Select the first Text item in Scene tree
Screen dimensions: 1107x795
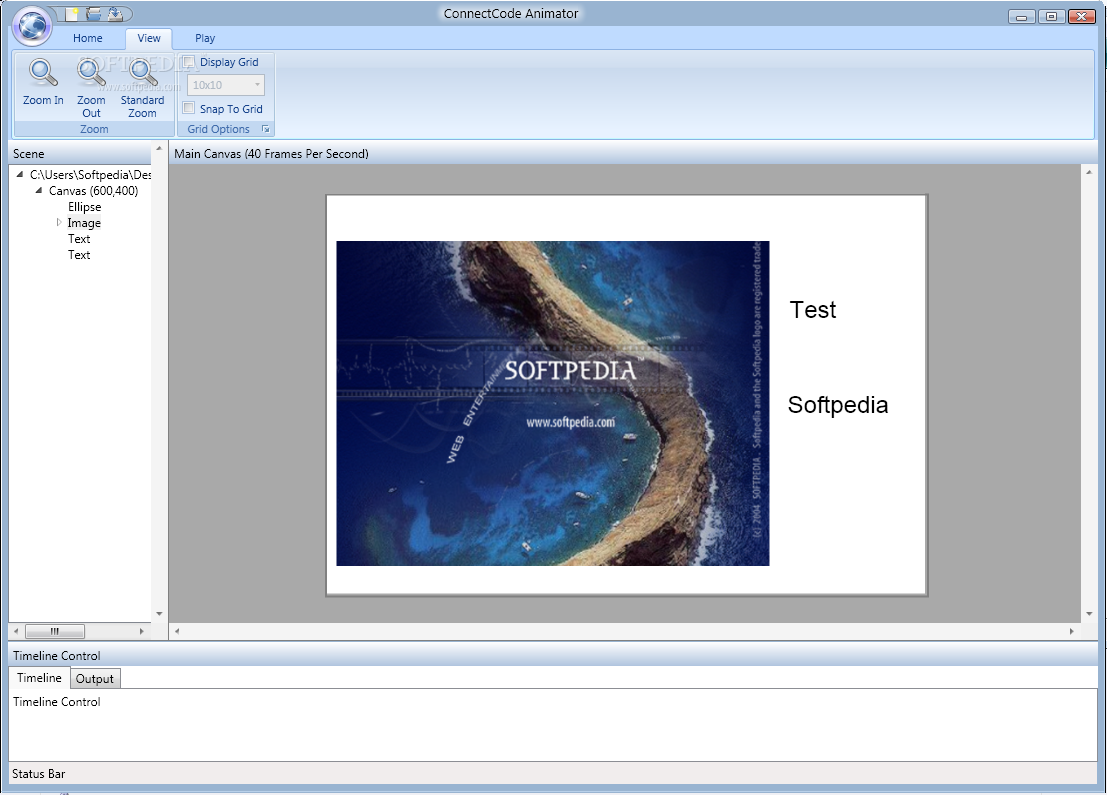coord(79,239)
